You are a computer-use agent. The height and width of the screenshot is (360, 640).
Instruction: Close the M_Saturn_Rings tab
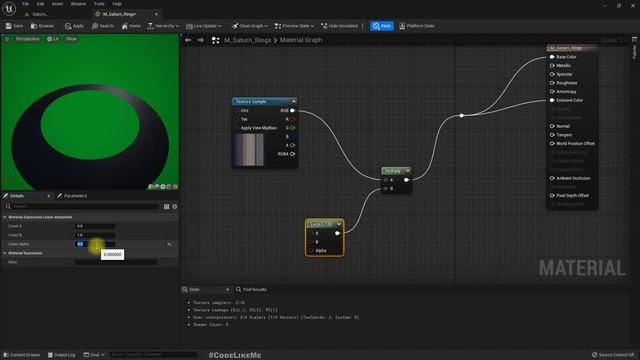click(156, 14)
